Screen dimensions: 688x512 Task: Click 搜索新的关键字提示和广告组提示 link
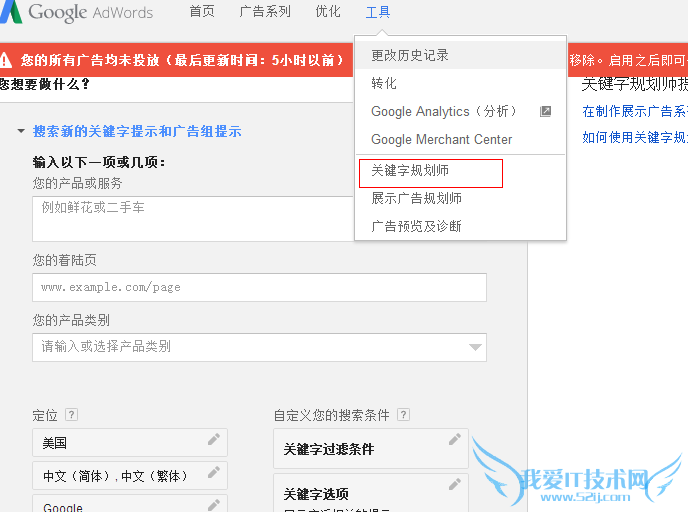137,131
